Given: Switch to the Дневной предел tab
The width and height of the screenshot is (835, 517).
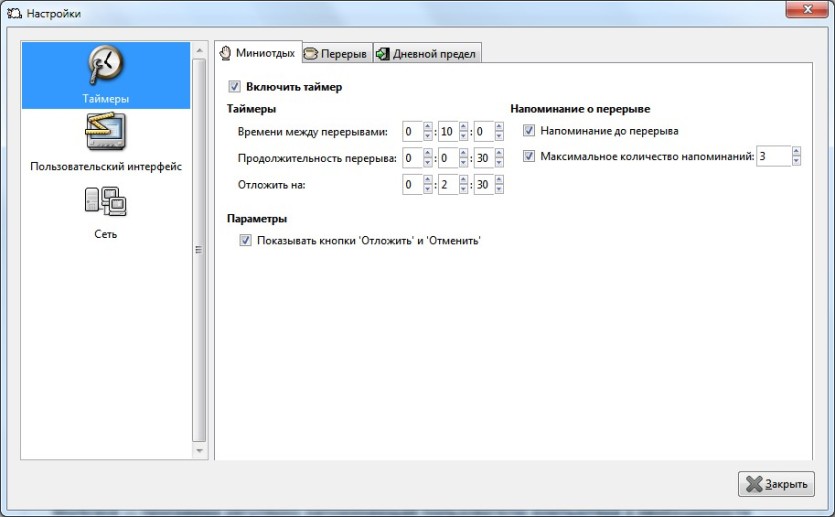Looking at the screenshot, I should point(427,53).
